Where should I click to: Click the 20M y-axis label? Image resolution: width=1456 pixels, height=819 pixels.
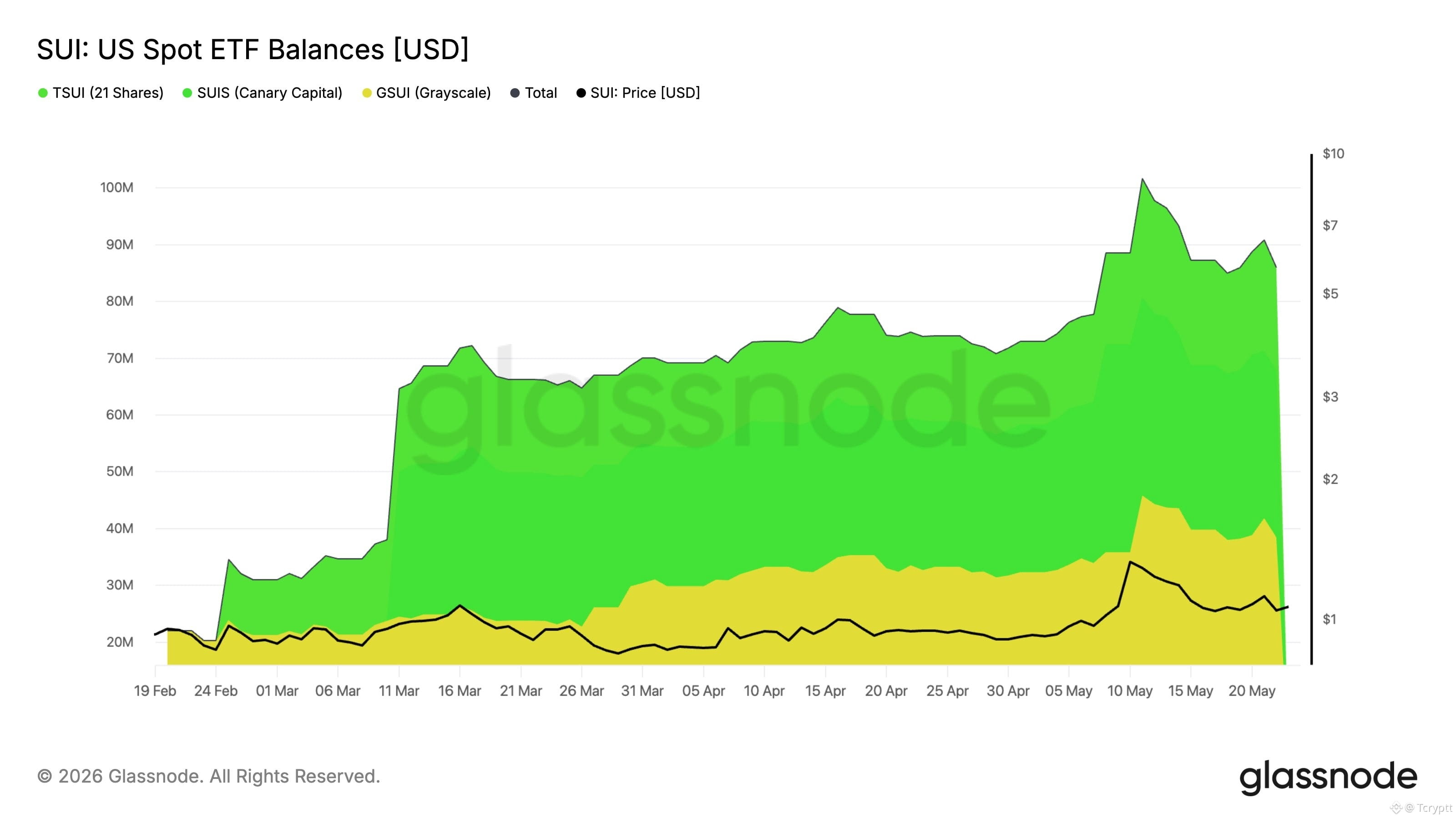tap(120, 642)
